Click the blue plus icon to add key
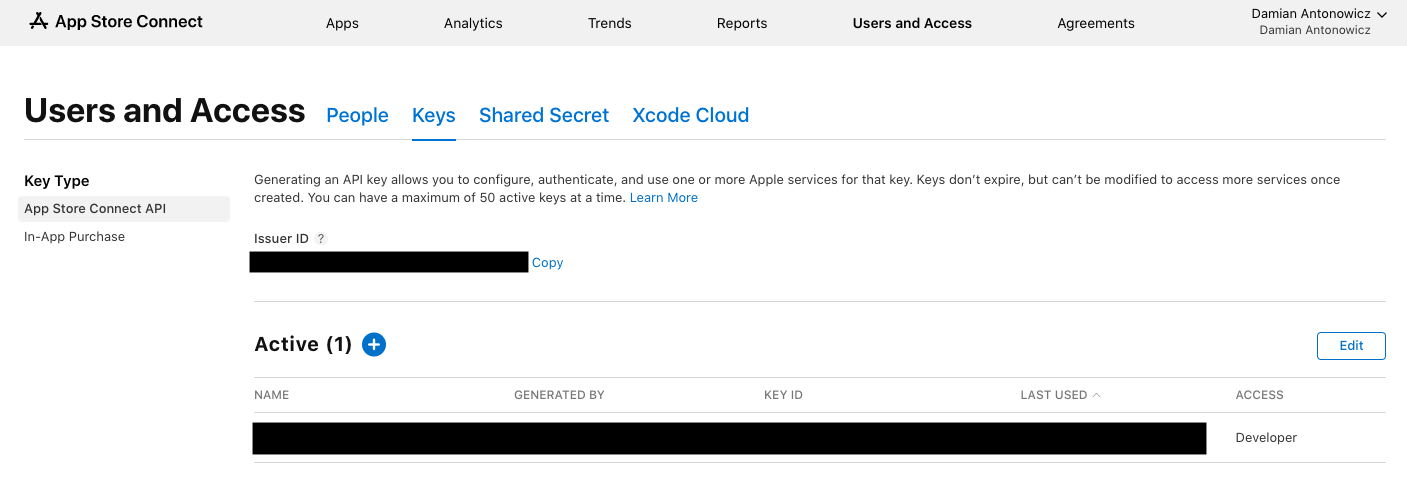This screenshot has width=1407, height=490. tap(374, 345)
